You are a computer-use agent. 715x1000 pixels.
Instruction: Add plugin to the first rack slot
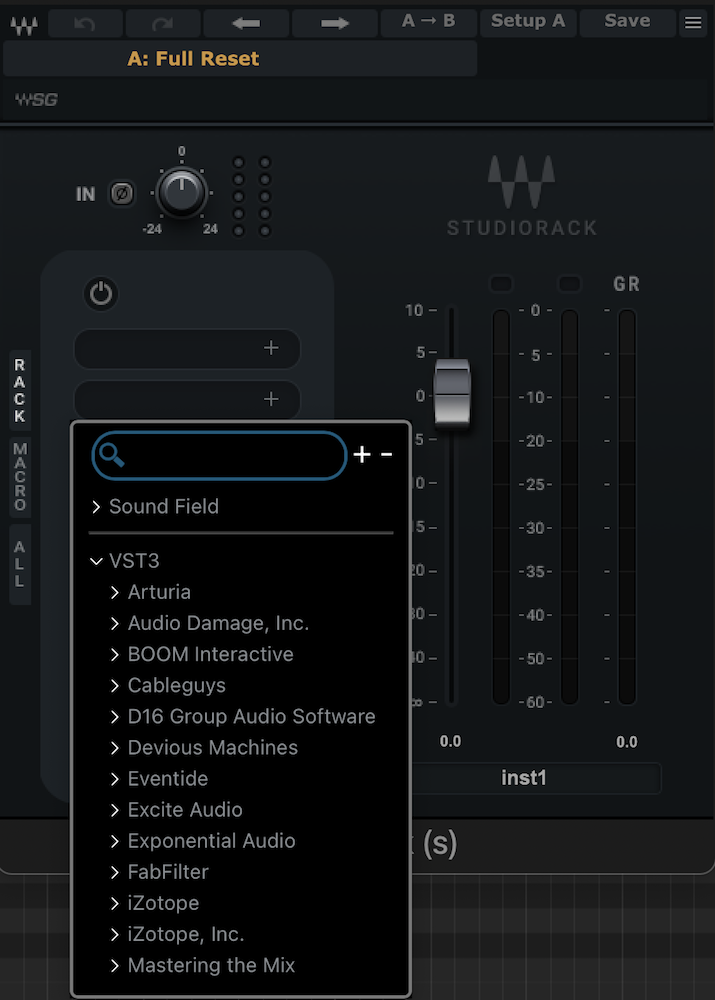pos(187,348)
